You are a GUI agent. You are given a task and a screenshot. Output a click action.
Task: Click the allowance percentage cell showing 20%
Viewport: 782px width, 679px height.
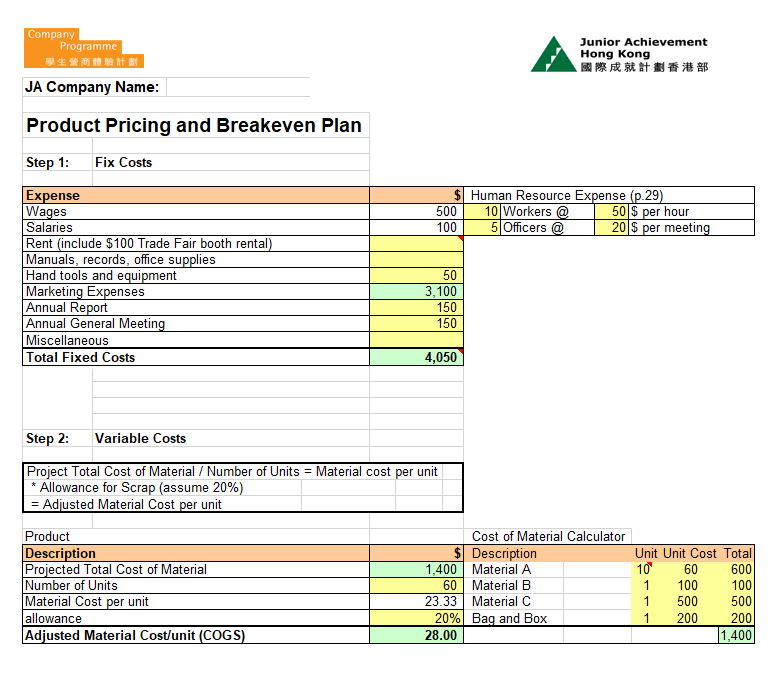(416, 619)
